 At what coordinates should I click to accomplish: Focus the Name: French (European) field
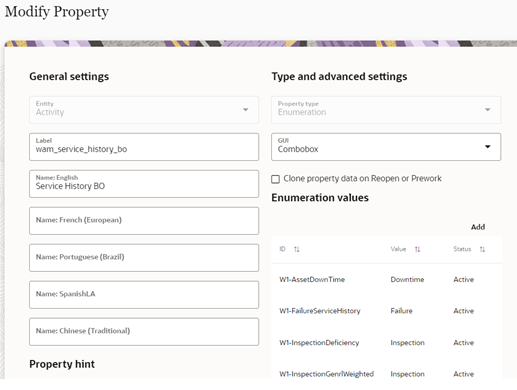coord(144,221)
